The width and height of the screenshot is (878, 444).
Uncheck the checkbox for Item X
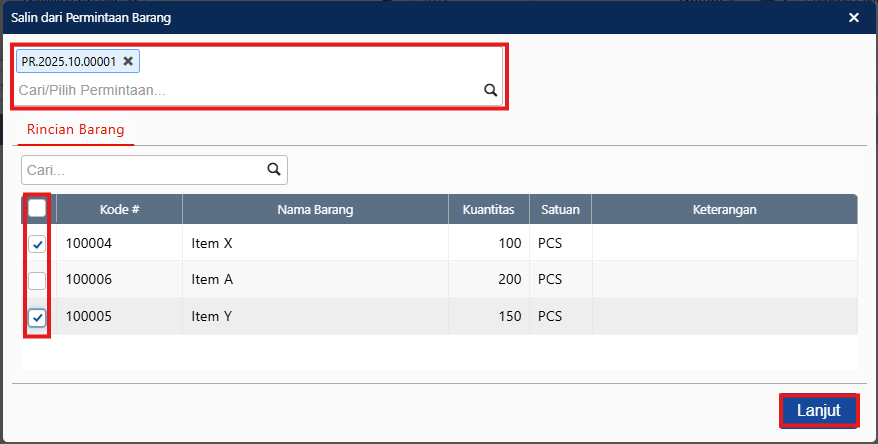37,244
